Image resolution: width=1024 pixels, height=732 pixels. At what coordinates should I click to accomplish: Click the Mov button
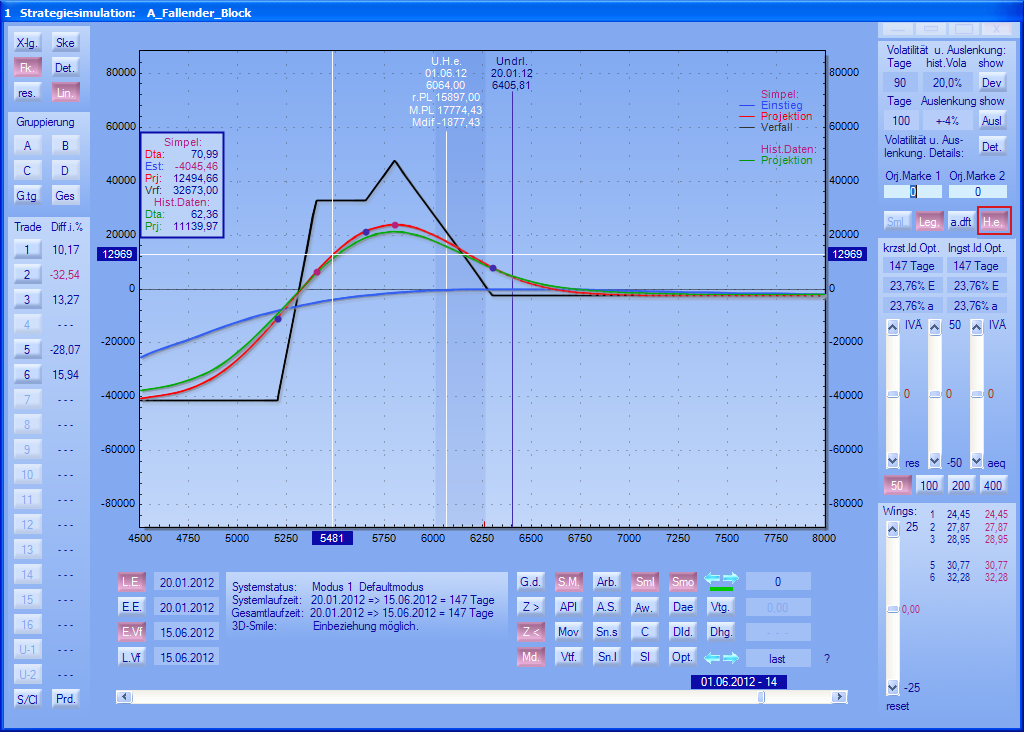568,632
